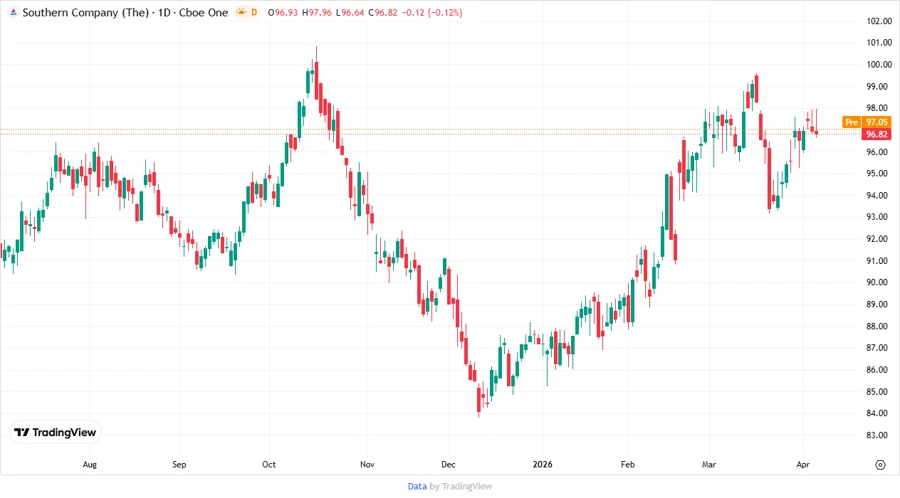The width and height of the screenshot is (900, 498).
Task: Click the 84.00 price scale label
Action: pyautogui.click(x=879, y=413)
